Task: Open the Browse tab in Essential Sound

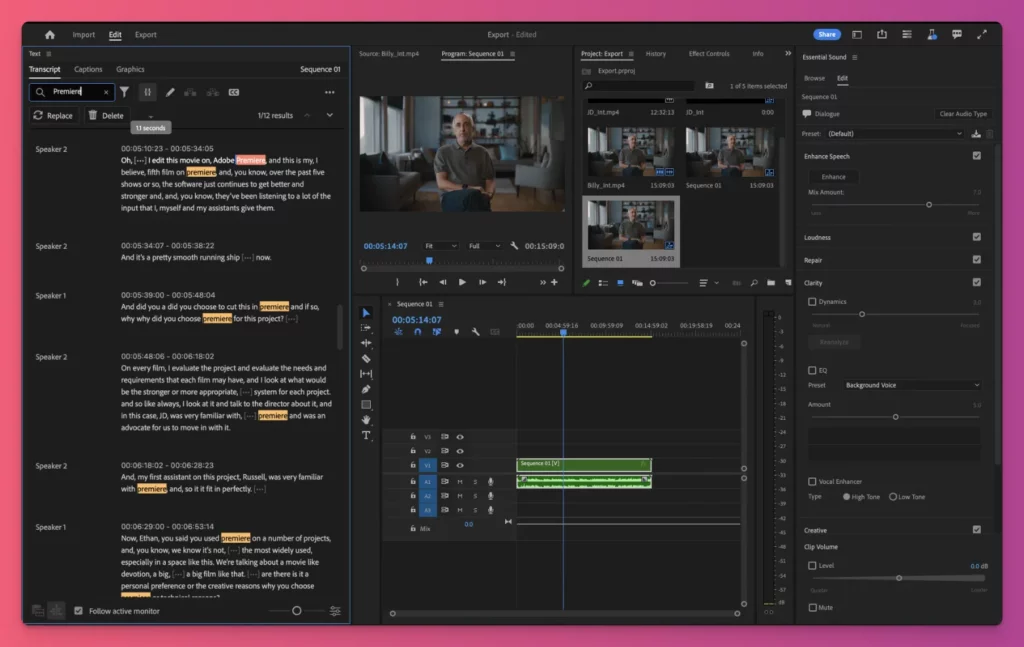Action: [814, 78]
